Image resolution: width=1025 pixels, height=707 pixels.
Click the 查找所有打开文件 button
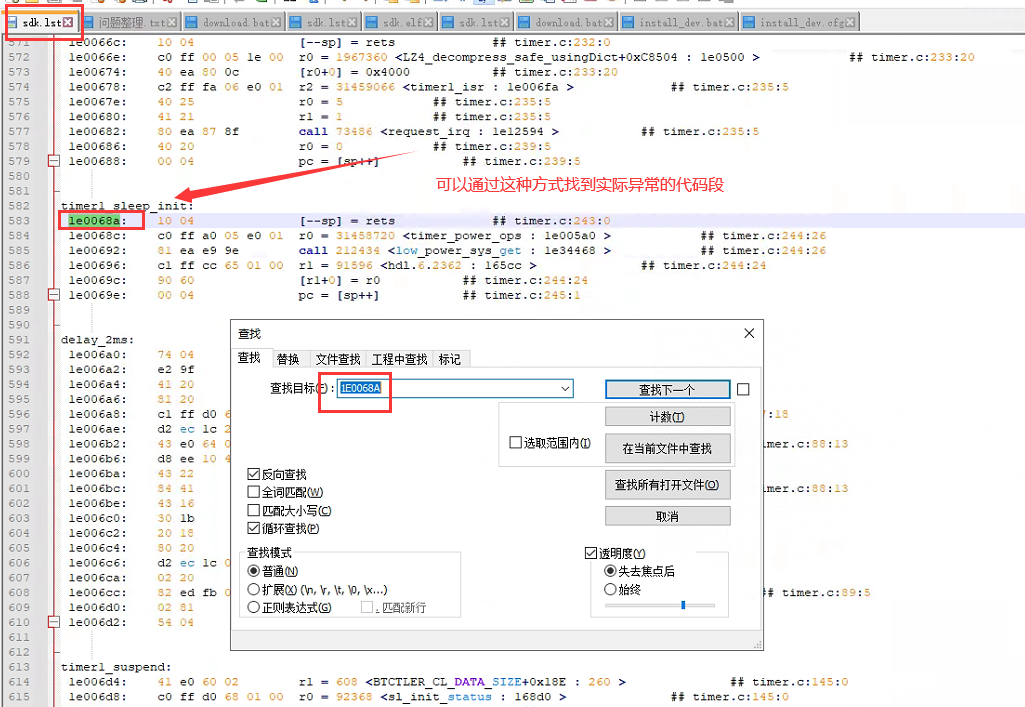(x=667, y=485)
